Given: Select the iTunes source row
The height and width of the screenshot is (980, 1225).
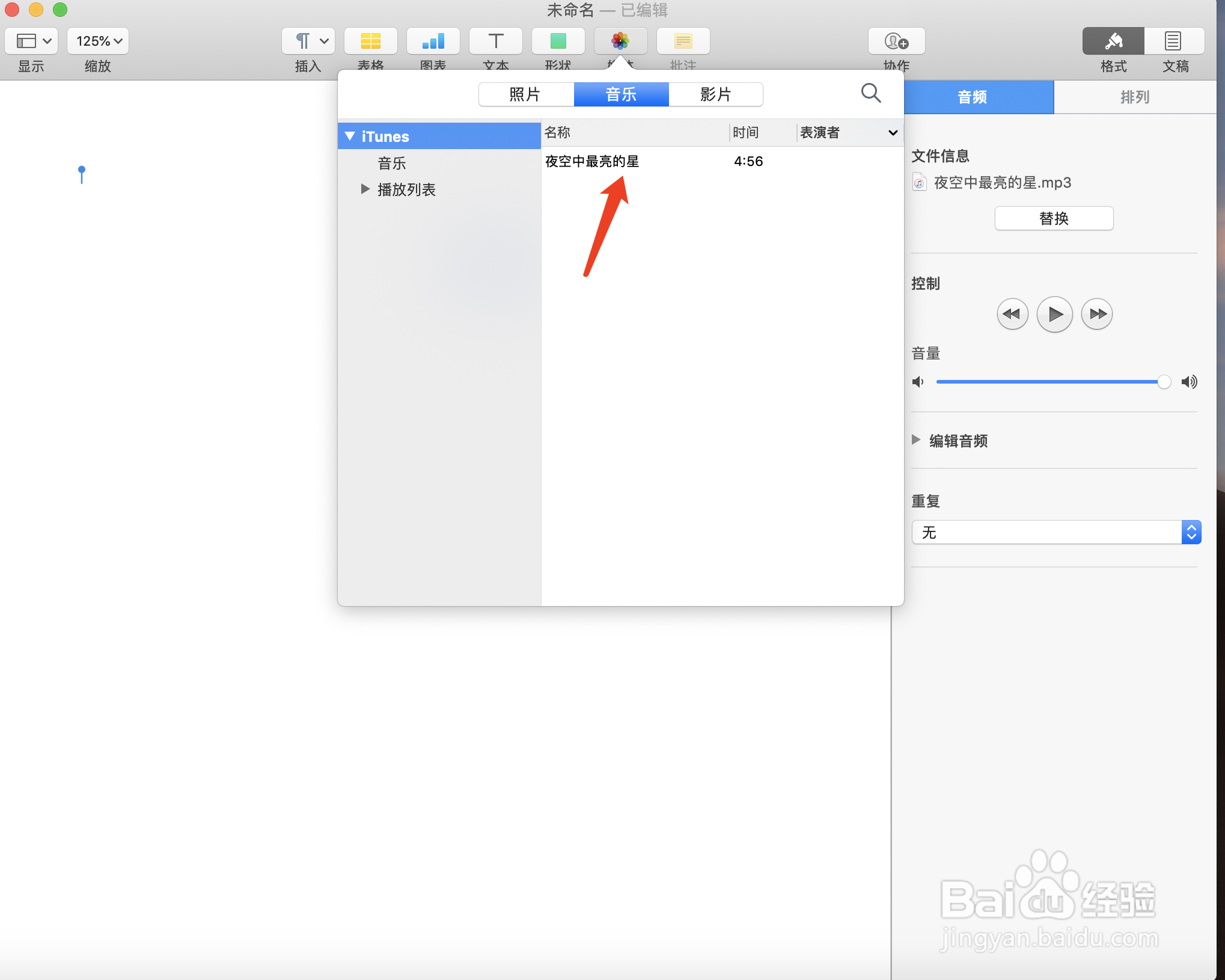Looking at the screenshot, I should click(439, 136).
